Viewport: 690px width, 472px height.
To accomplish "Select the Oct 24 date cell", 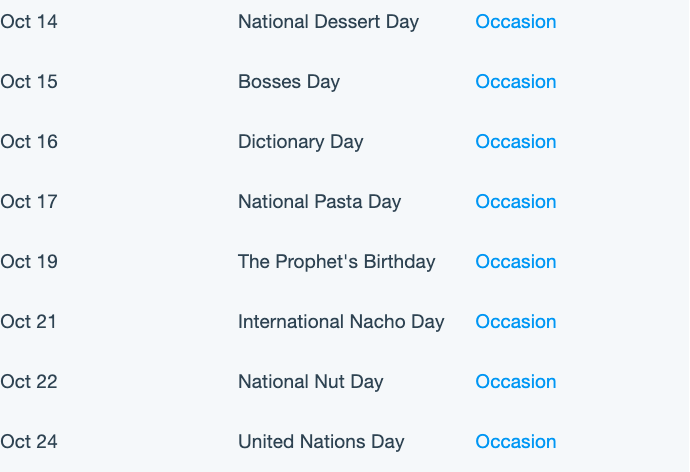I will point(29,442).
